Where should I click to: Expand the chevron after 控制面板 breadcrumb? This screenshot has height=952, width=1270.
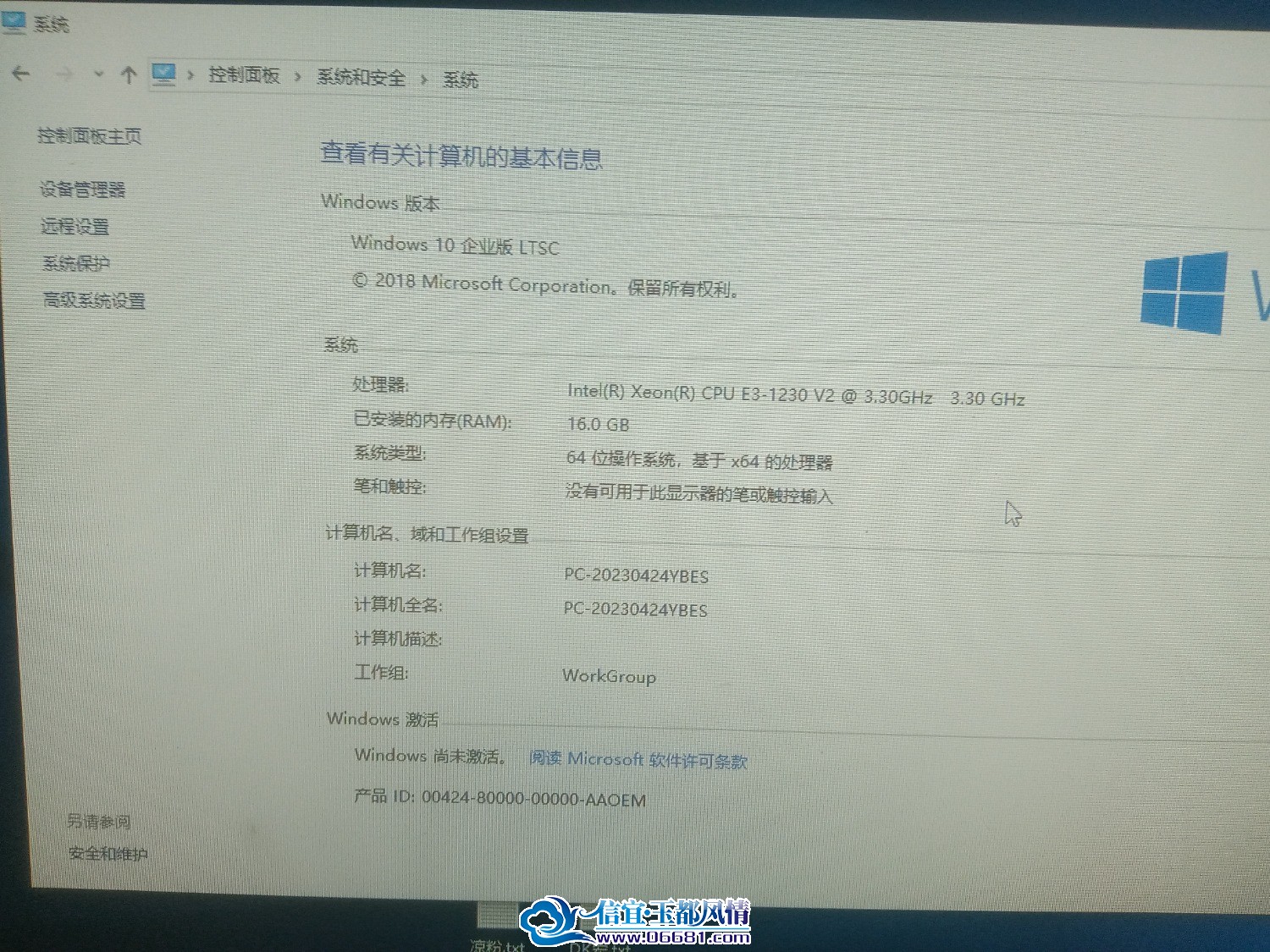point(298,77)
